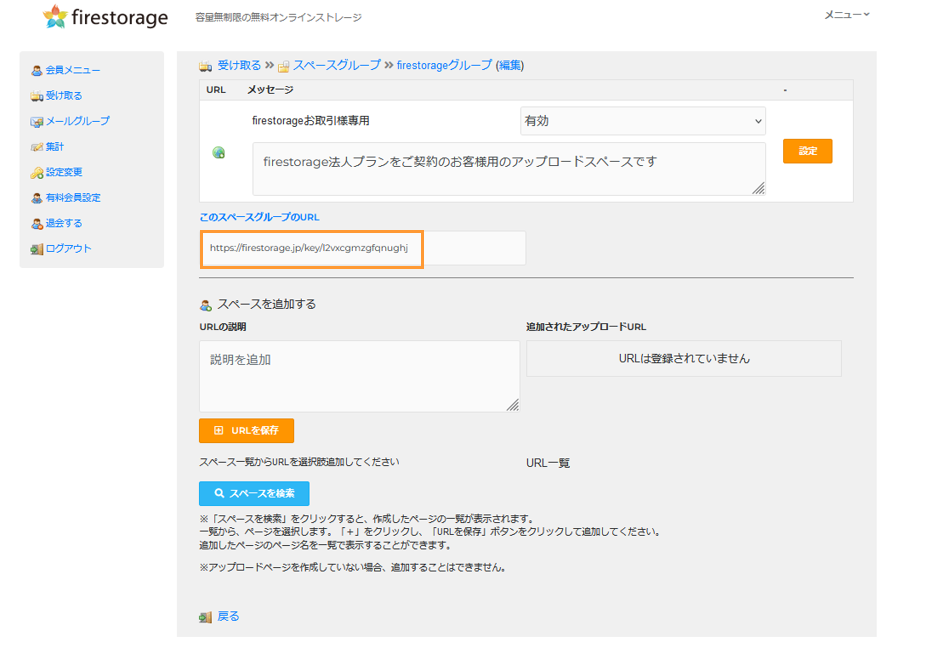
Task: Click the firestorageお取引様専用 text
Action: [x=310, y=121]
